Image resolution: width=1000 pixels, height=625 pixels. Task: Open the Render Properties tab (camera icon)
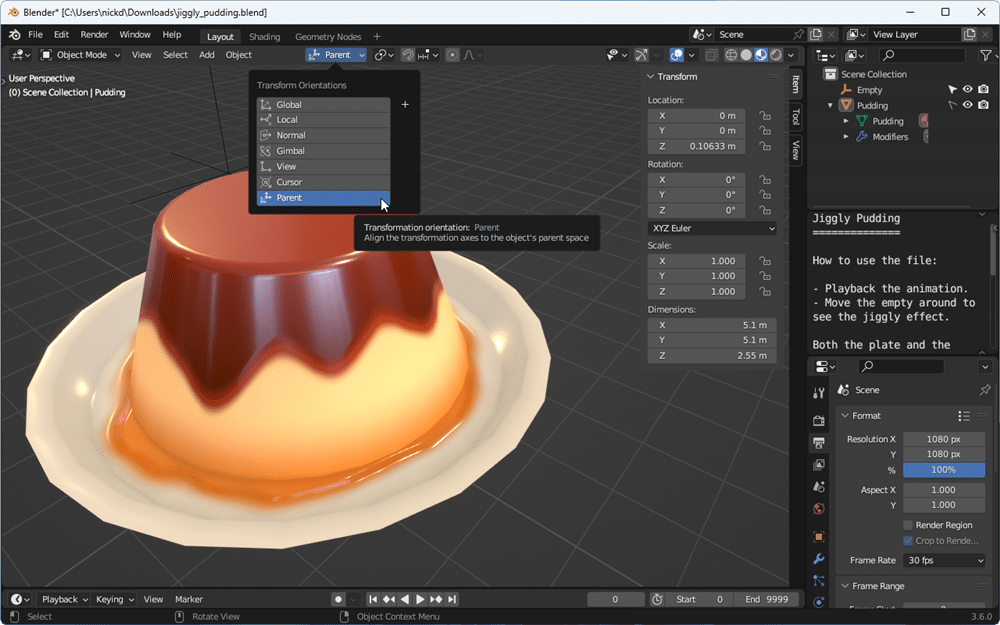(x=819, y=421)
